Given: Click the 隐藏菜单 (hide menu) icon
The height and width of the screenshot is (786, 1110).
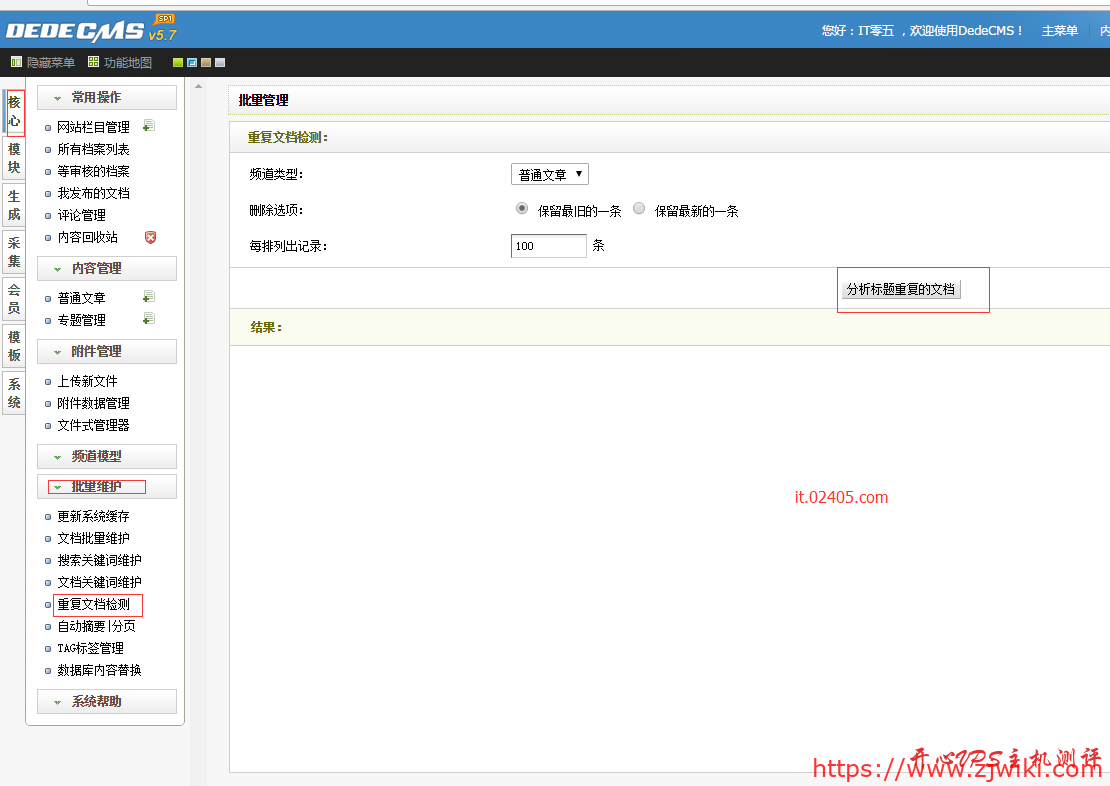Looking at the screenshot, I should point(16,63).
